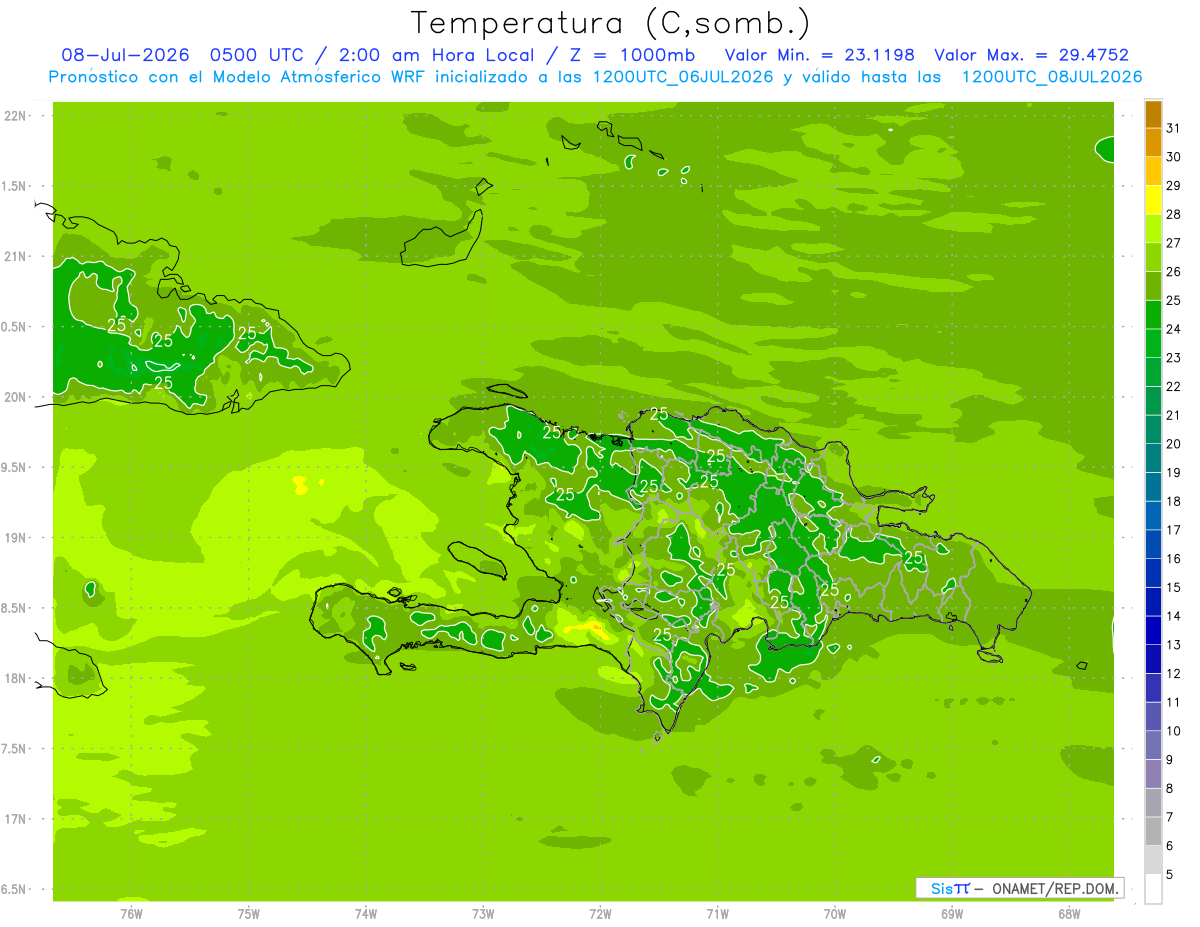Click the "15" color scale label
The width and height of the screenshot is (1200, 927).
click(1174, 588)
